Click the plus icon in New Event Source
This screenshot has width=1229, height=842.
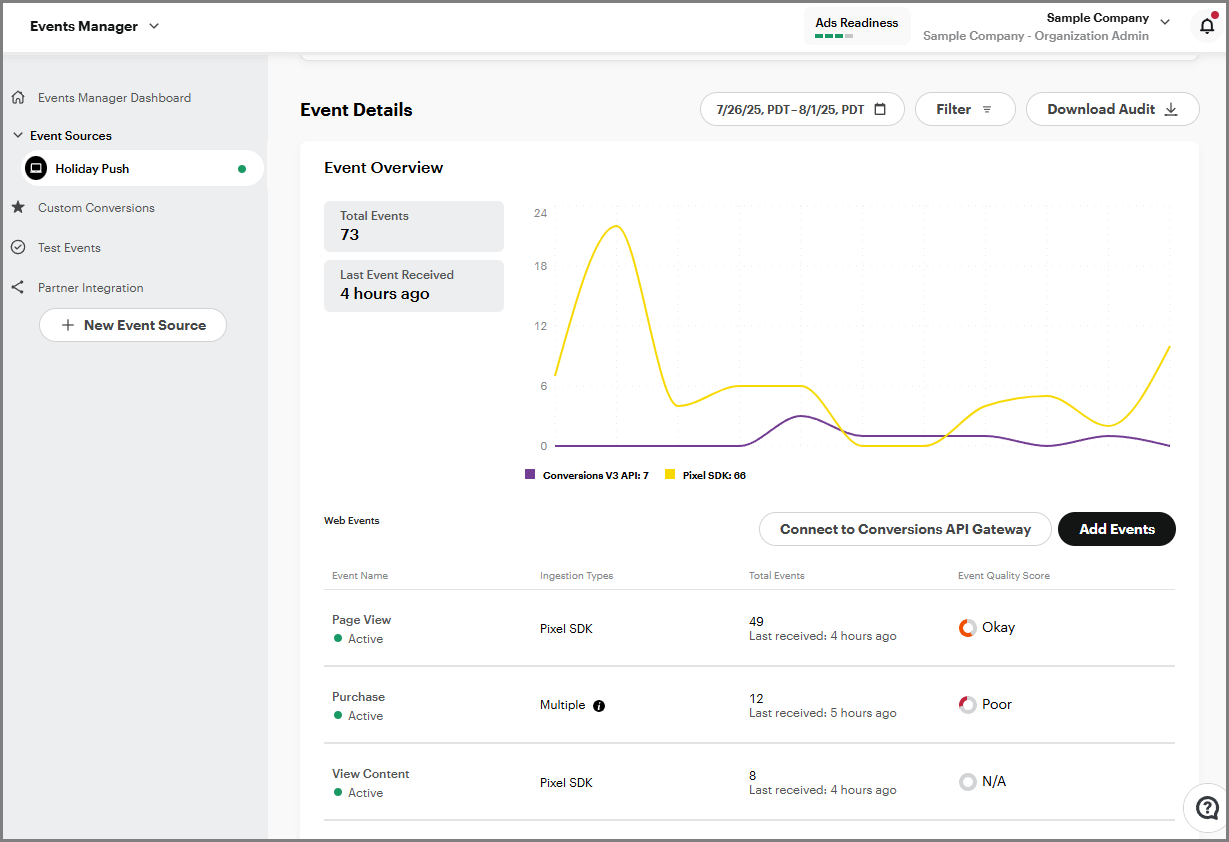tap(68, 325)
